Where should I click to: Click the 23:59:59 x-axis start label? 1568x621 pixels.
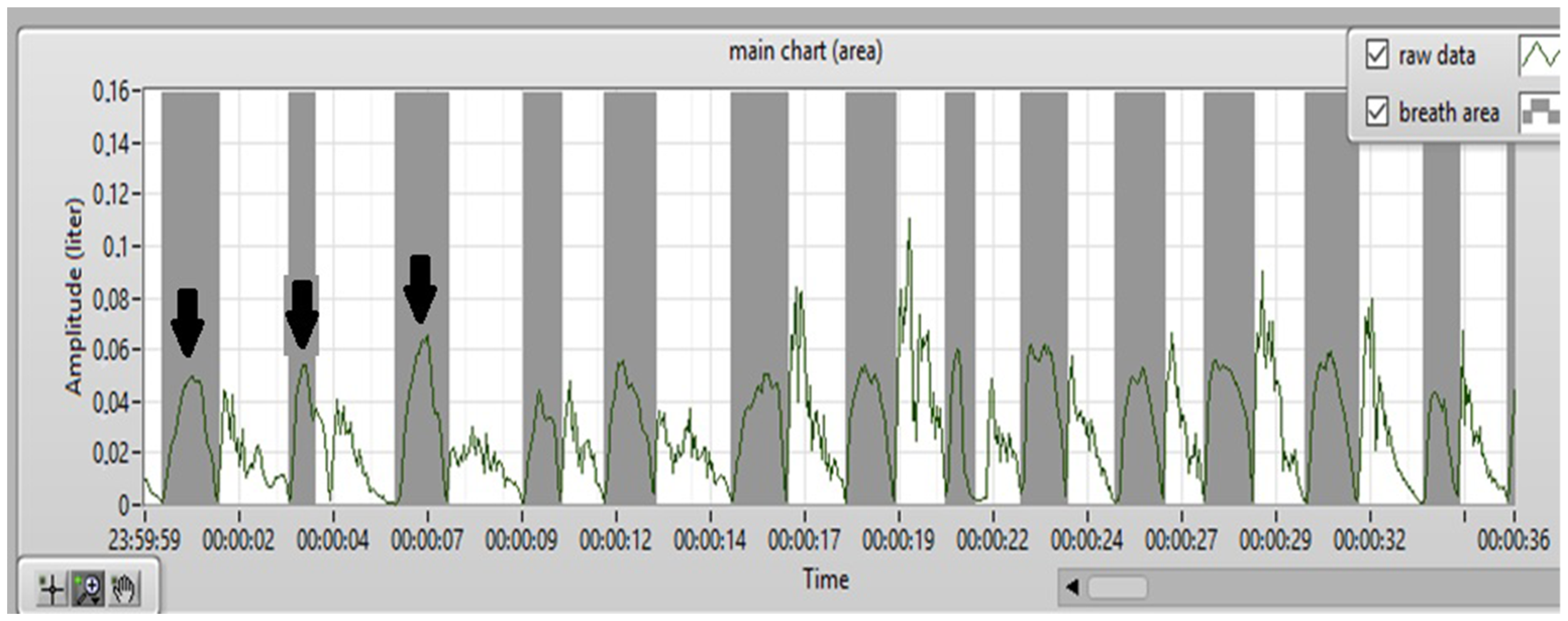(x=144, y=540)
